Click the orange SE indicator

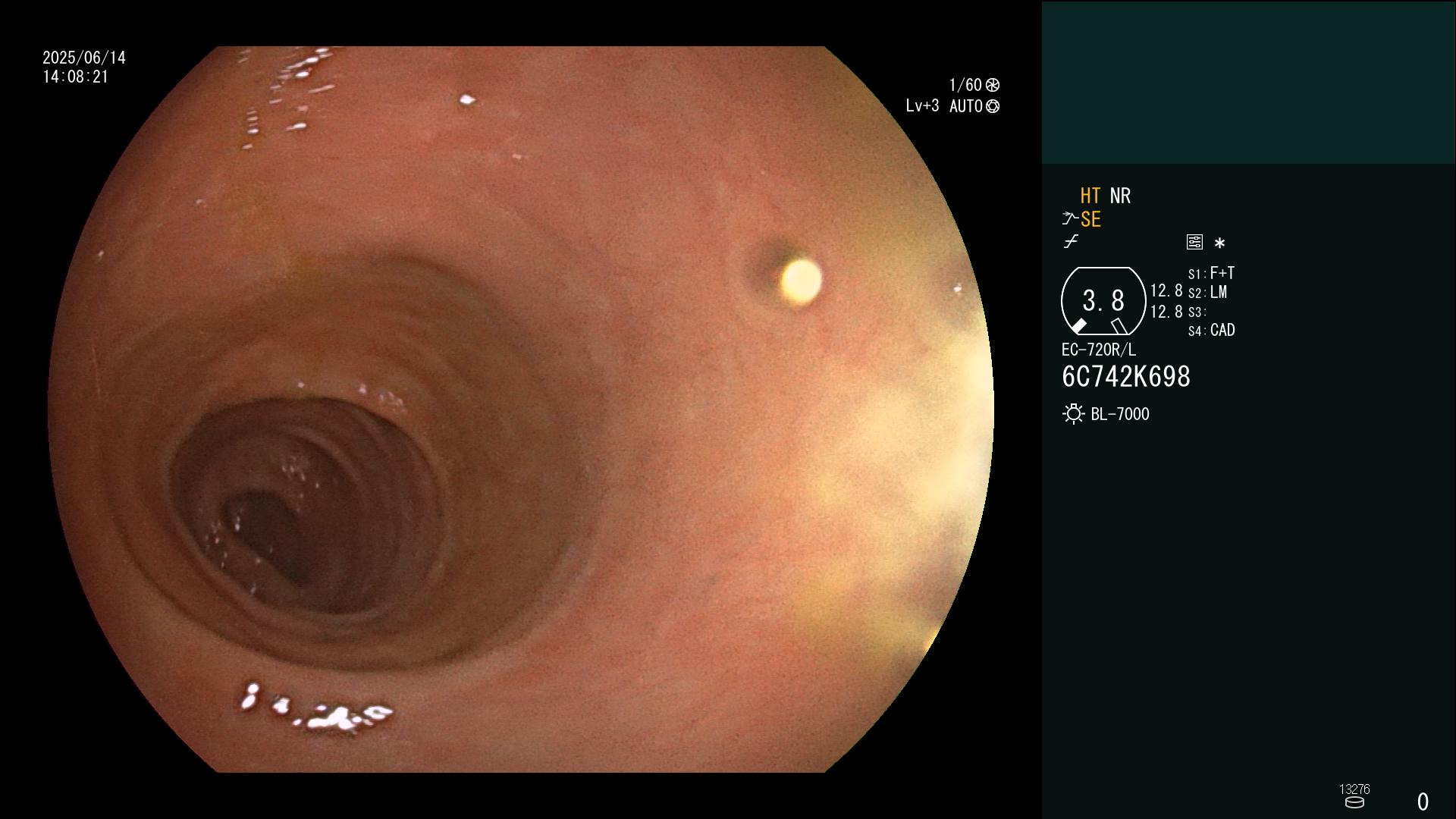(1090, 220)
